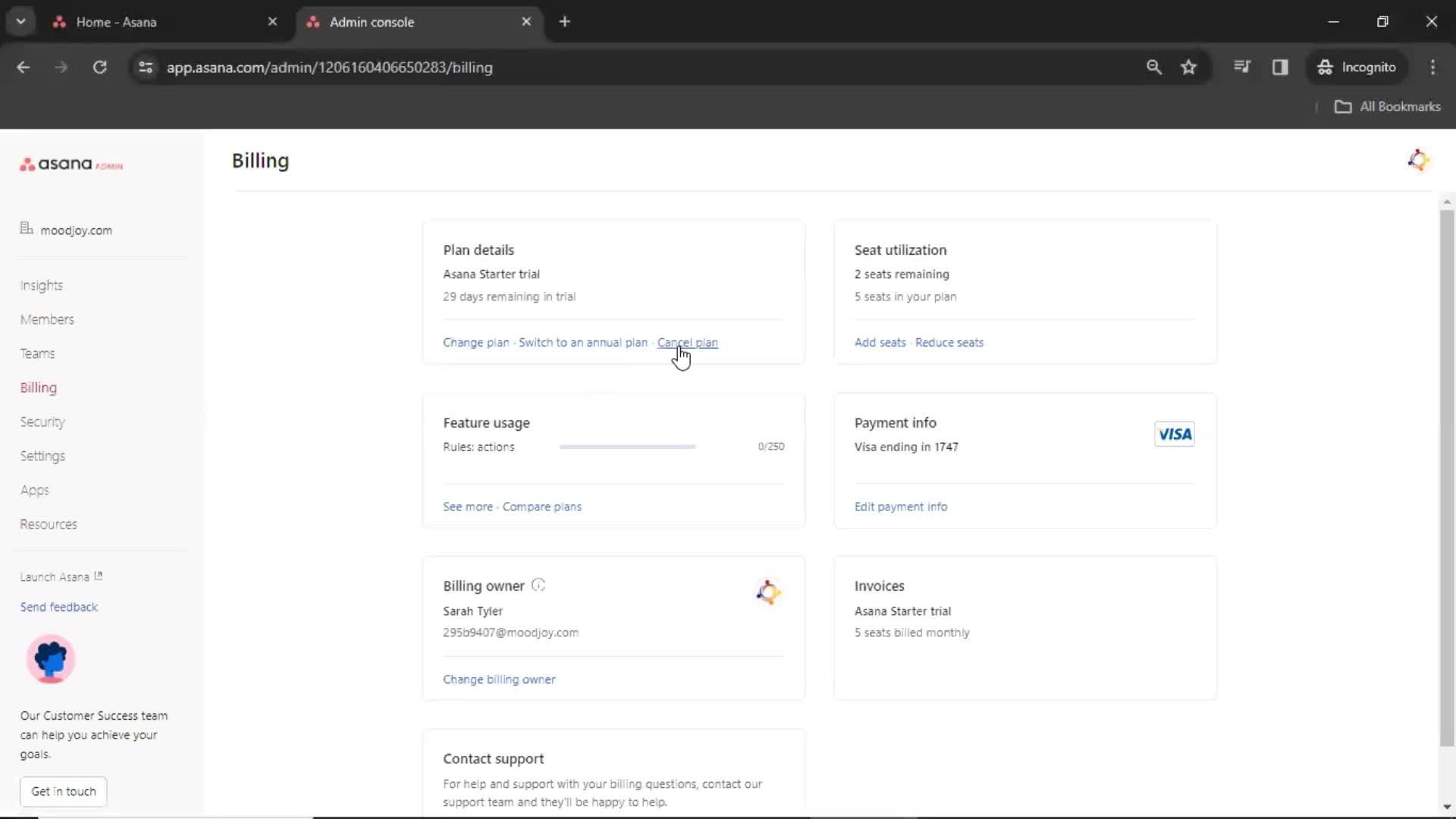This screenshot has width=1456, height=819.
Task: Open the moodjoy.com organization icon
Action: point(27,228)
